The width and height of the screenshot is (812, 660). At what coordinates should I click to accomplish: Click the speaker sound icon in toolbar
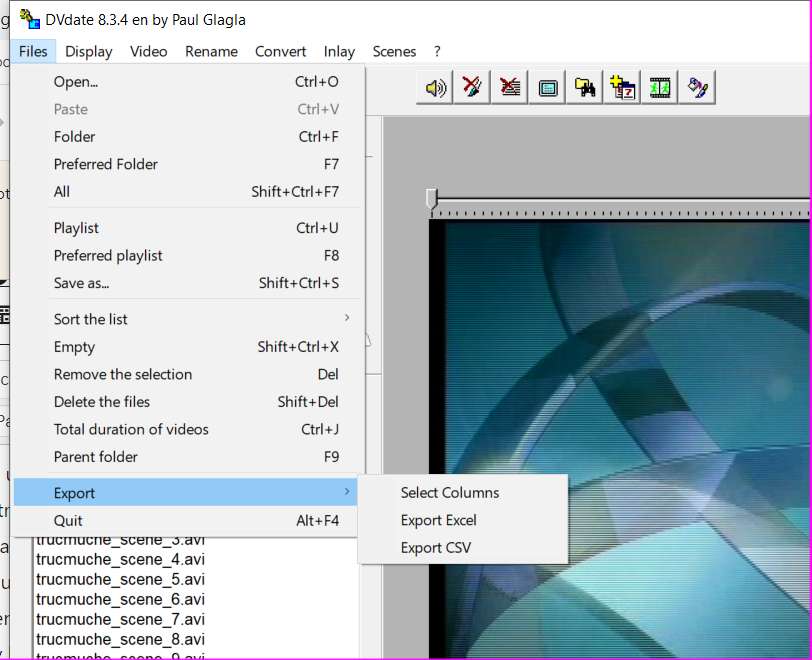435,88
